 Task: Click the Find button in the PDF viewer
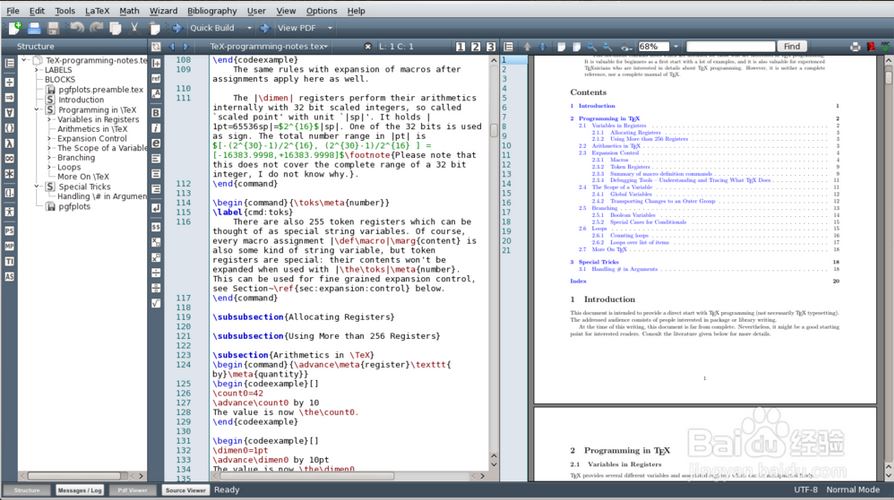pos(792,47)
